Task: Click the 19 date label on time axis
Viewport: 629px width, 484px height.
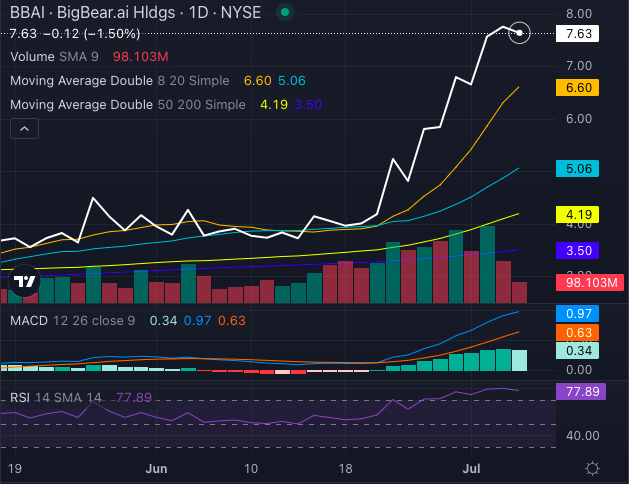Action: point(15,469)
